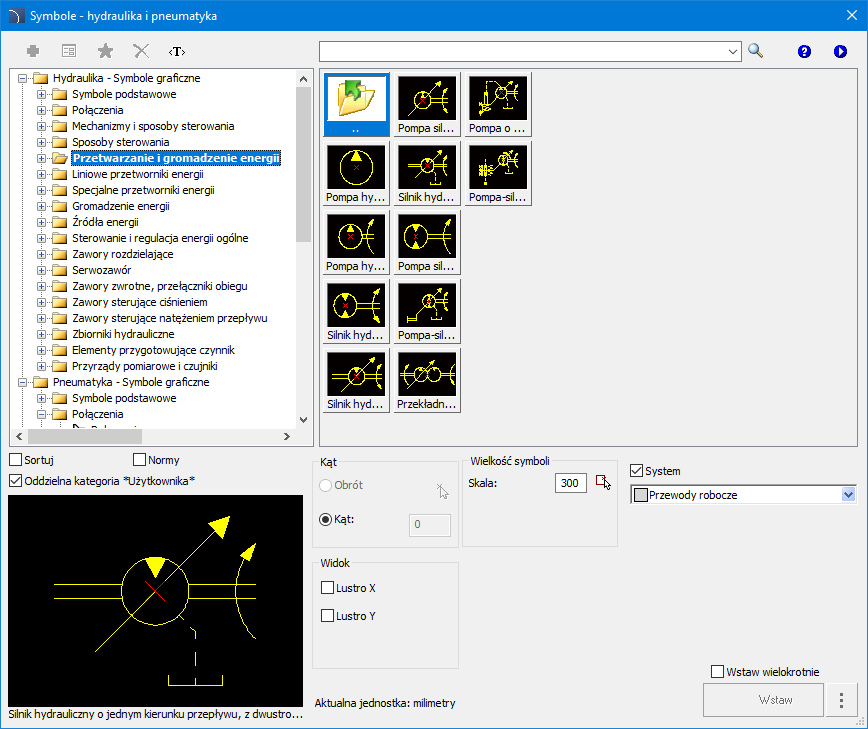Click the parent folder up thumbnail
The width and height of the screenshot is (868, 729).
pos(357,103)
